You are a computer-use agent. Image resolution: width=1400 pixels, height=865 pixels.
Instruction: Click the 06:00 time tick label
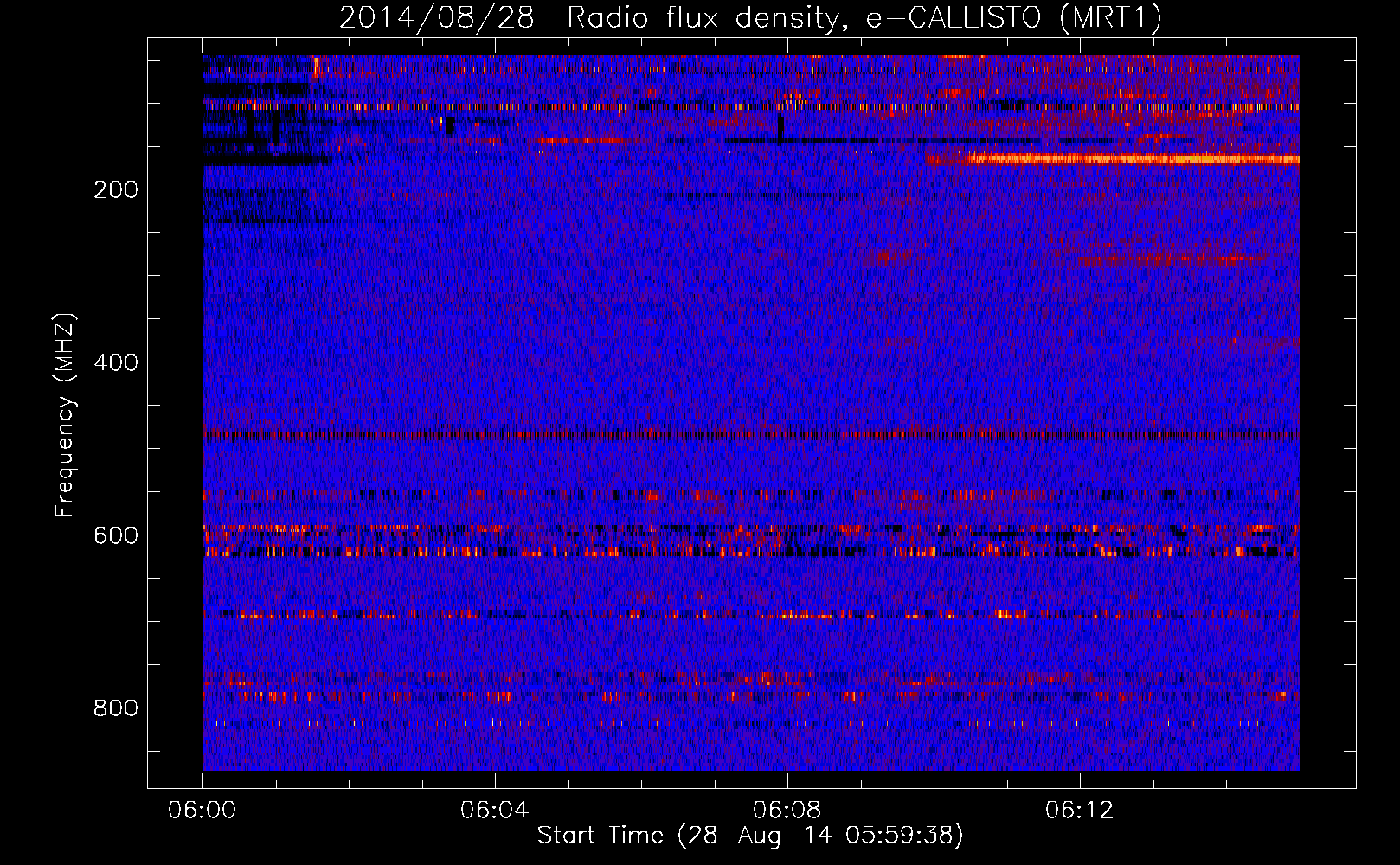click(x=202, y=811)
